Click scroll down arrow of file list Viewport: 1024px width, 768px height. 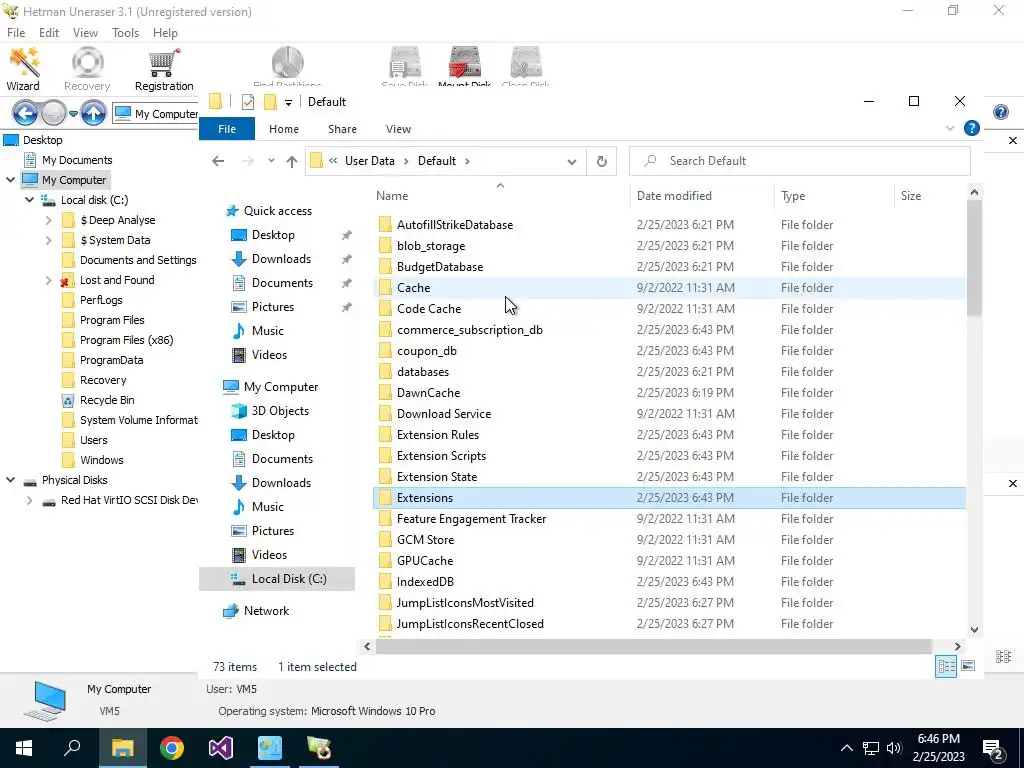974,630
